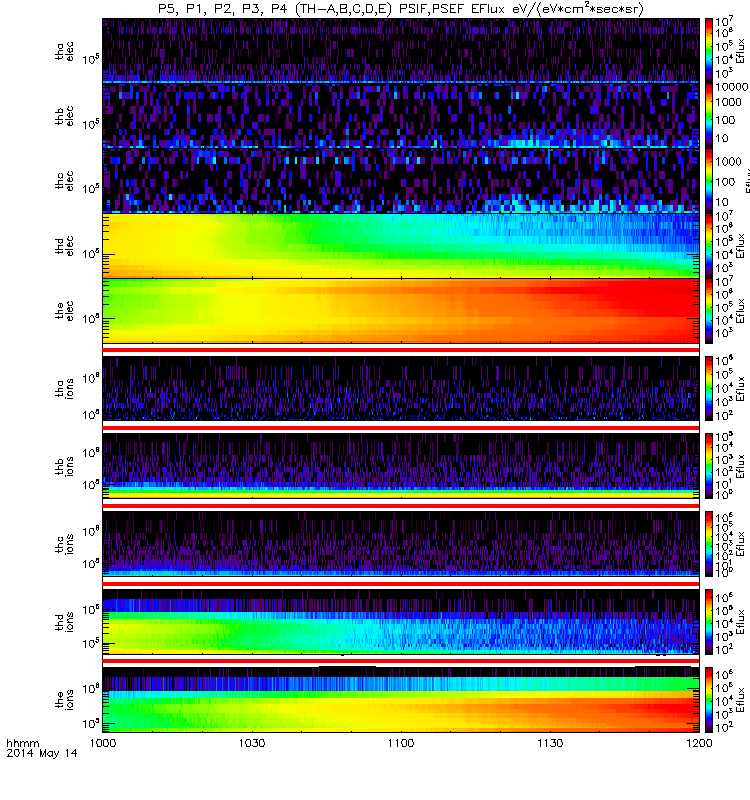Click the Eflux label beside the ions color bar
Image resolution: width=750 pixels, height=800 pixels.
(x=741, y=699)
